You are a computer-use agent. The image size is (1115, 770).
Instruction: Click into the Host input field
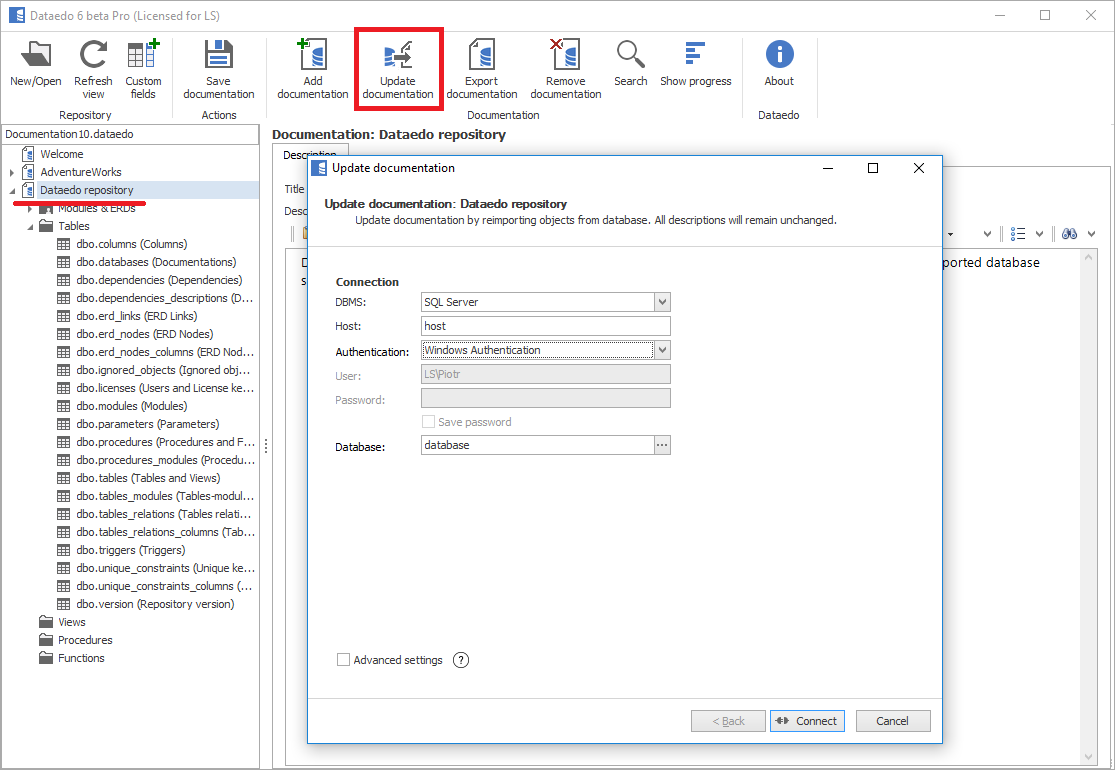pyautogui.click(x=545, y=326)
